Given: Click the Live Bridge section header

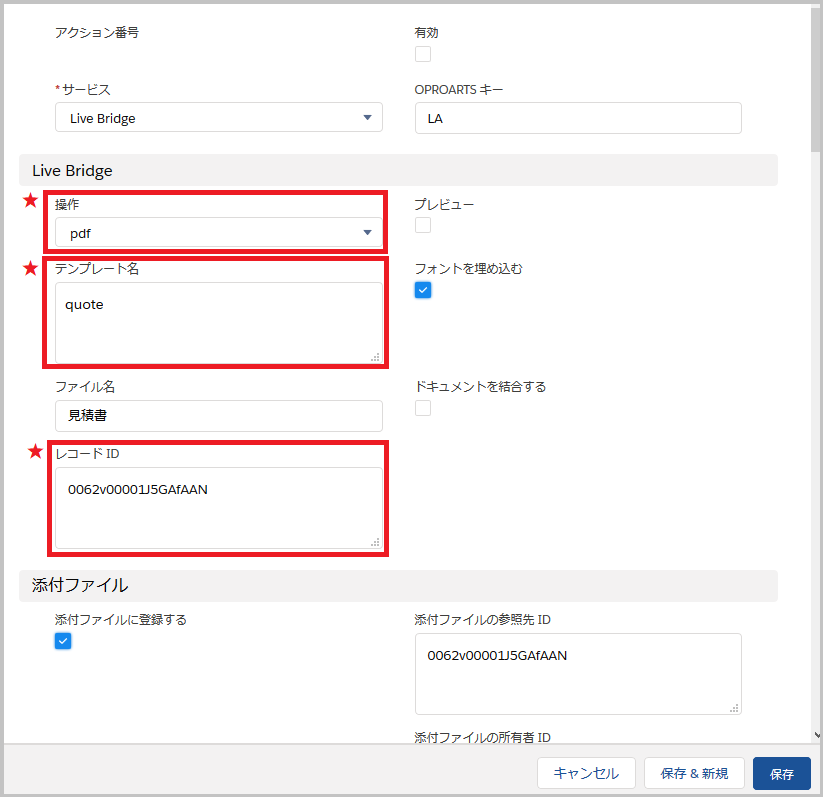Looking at the screenshot, I should coord(398,171).
